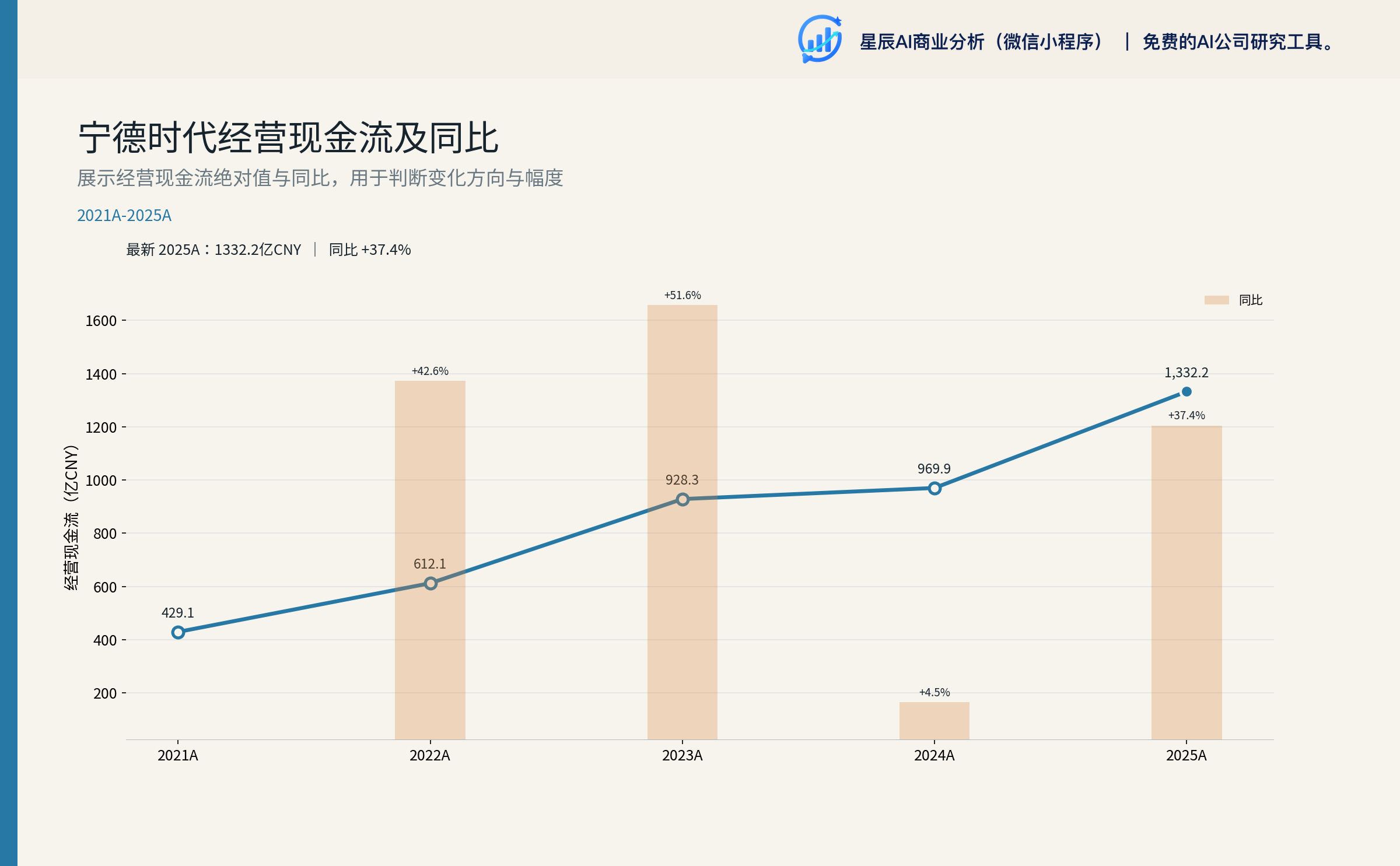Click the 2022A bar labeled +42.6%

point(430,560)
